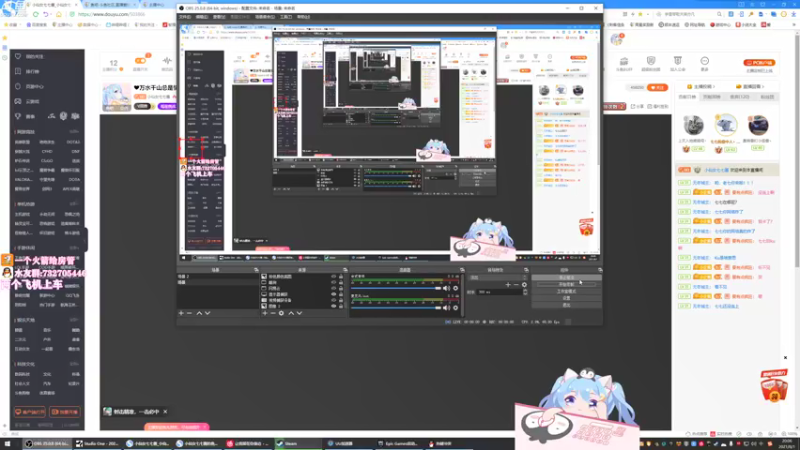This screenshot has height=450, width=800.
Task: Mute the first mixer audio channel
Action: 446,288
